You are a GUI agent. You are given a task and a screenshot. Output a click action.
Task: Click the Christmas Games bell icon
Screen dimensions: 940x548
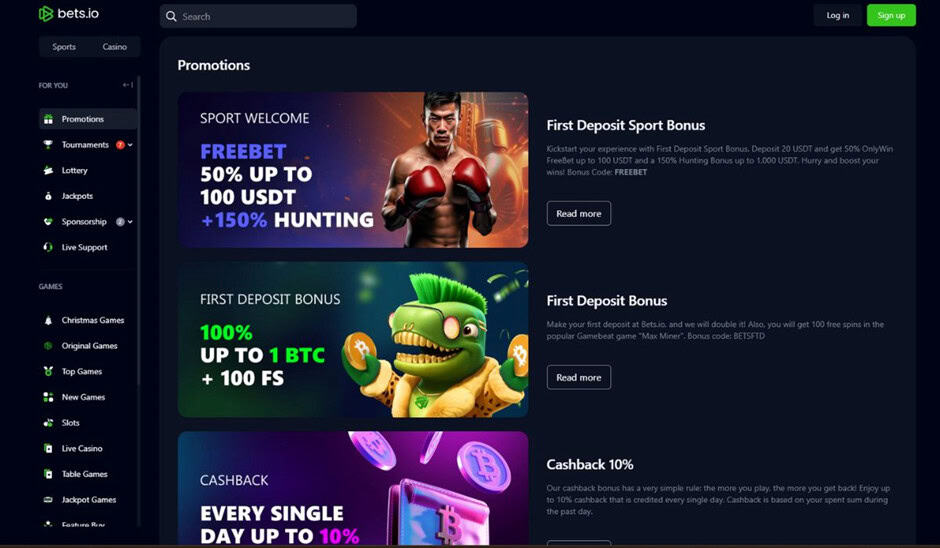tap(49, 320)
